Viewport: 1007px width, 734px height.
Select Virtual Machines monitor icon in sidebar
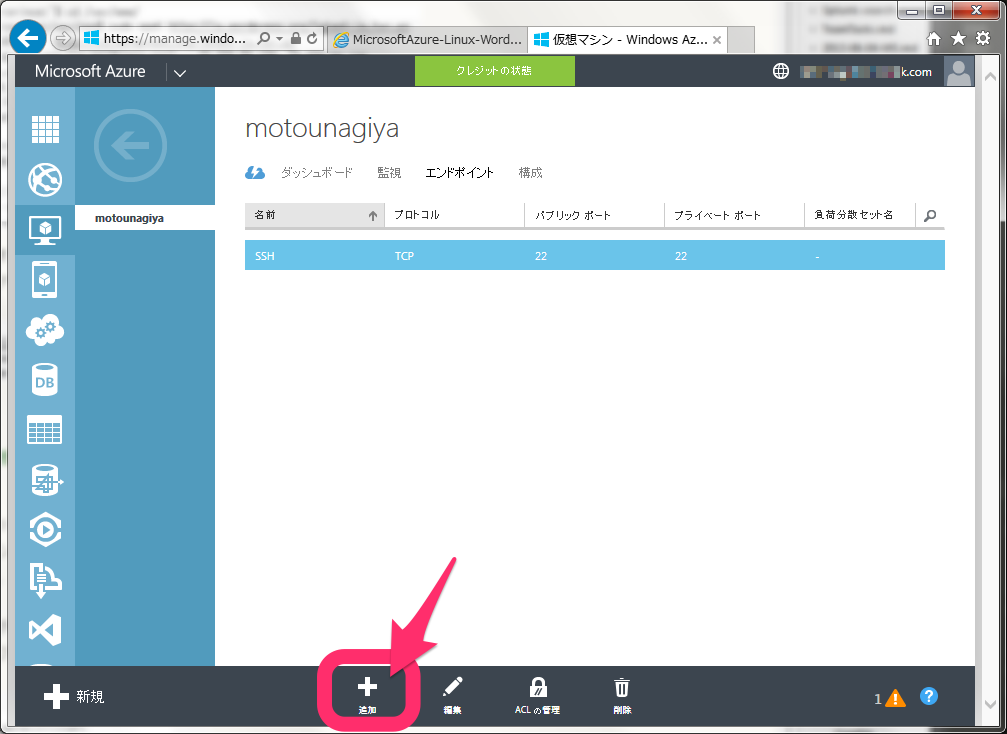(x=45, y=230)
